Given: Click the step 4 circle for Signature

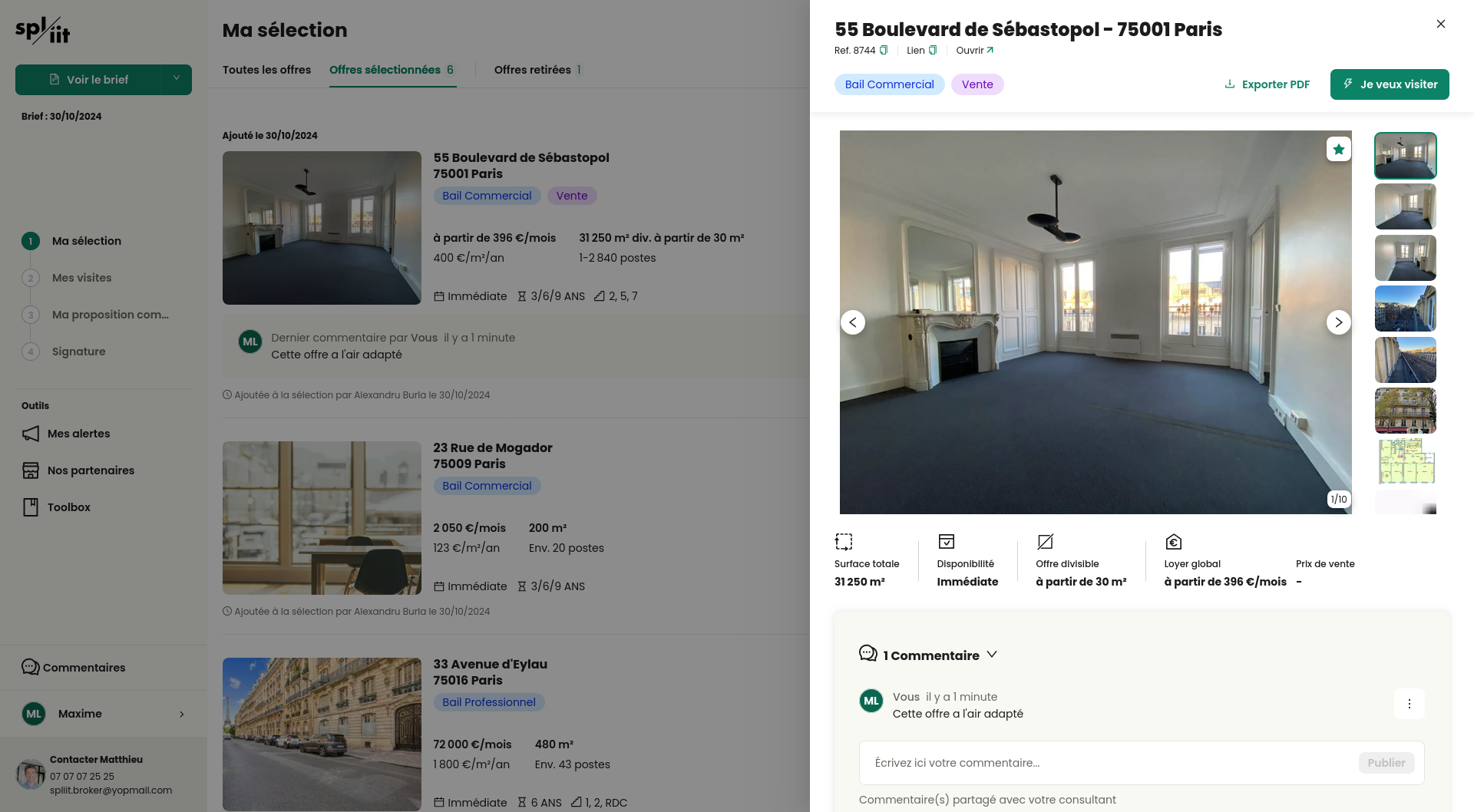Looking at the screenshot, I should click(x=31, y=352).
